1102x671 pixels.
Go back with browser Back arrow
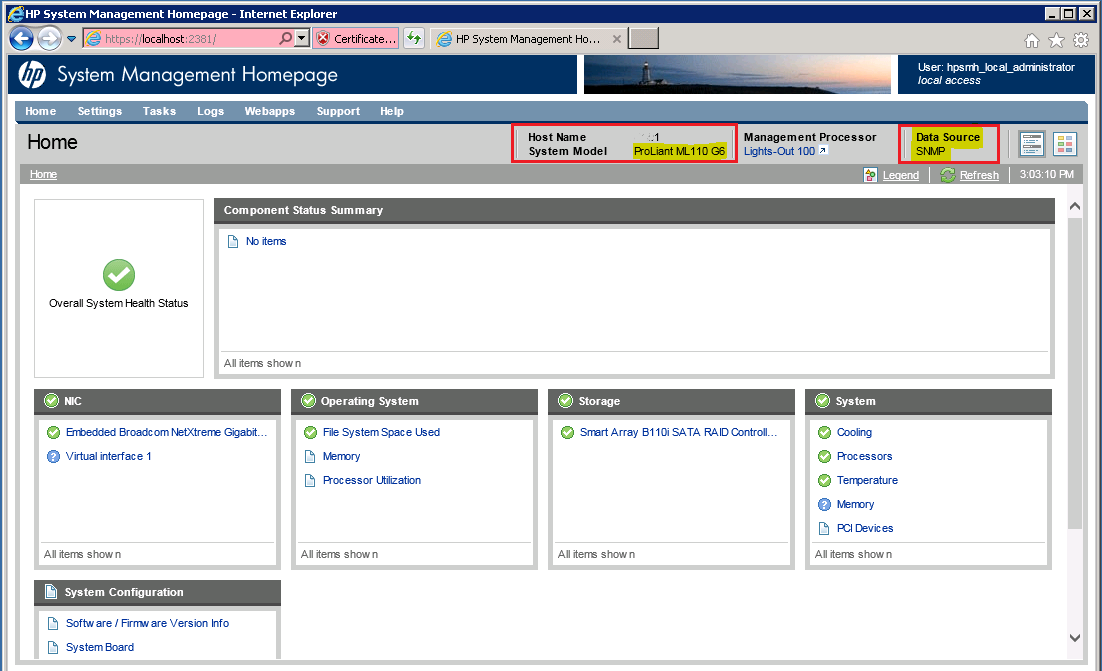pyautogui.click(x=22, y=39)
